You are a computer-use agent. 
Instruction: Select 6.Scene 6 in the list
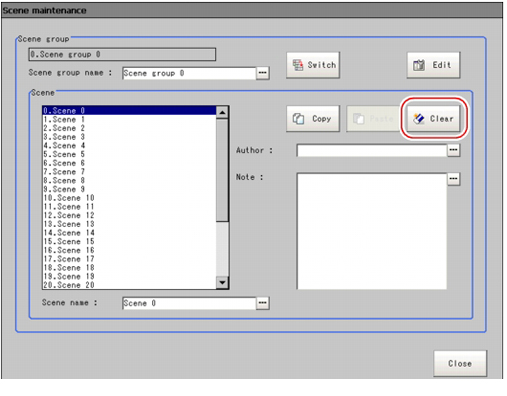(x=129, y=163)
